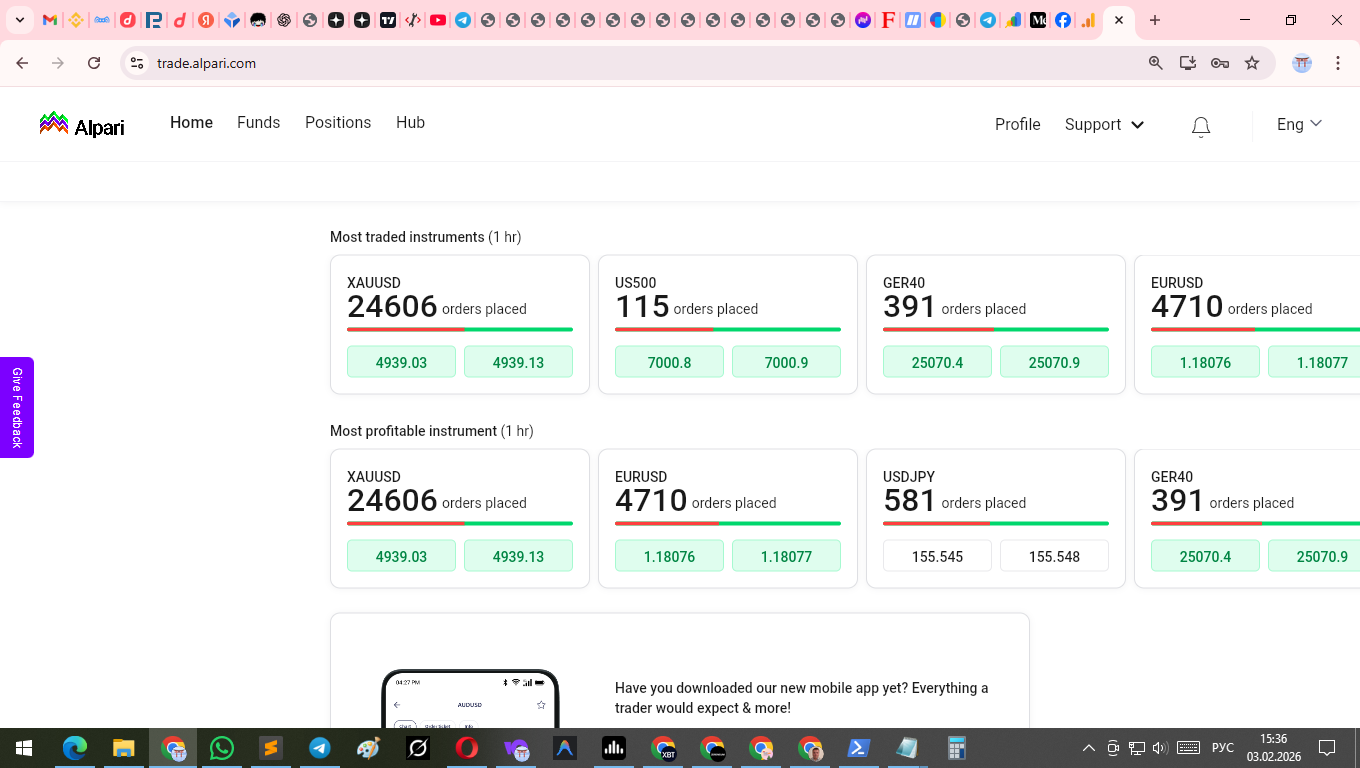Viewport: 1360px width, 768px height.
Task: Reload the page with the refresh icon
Action: [94, 62]
